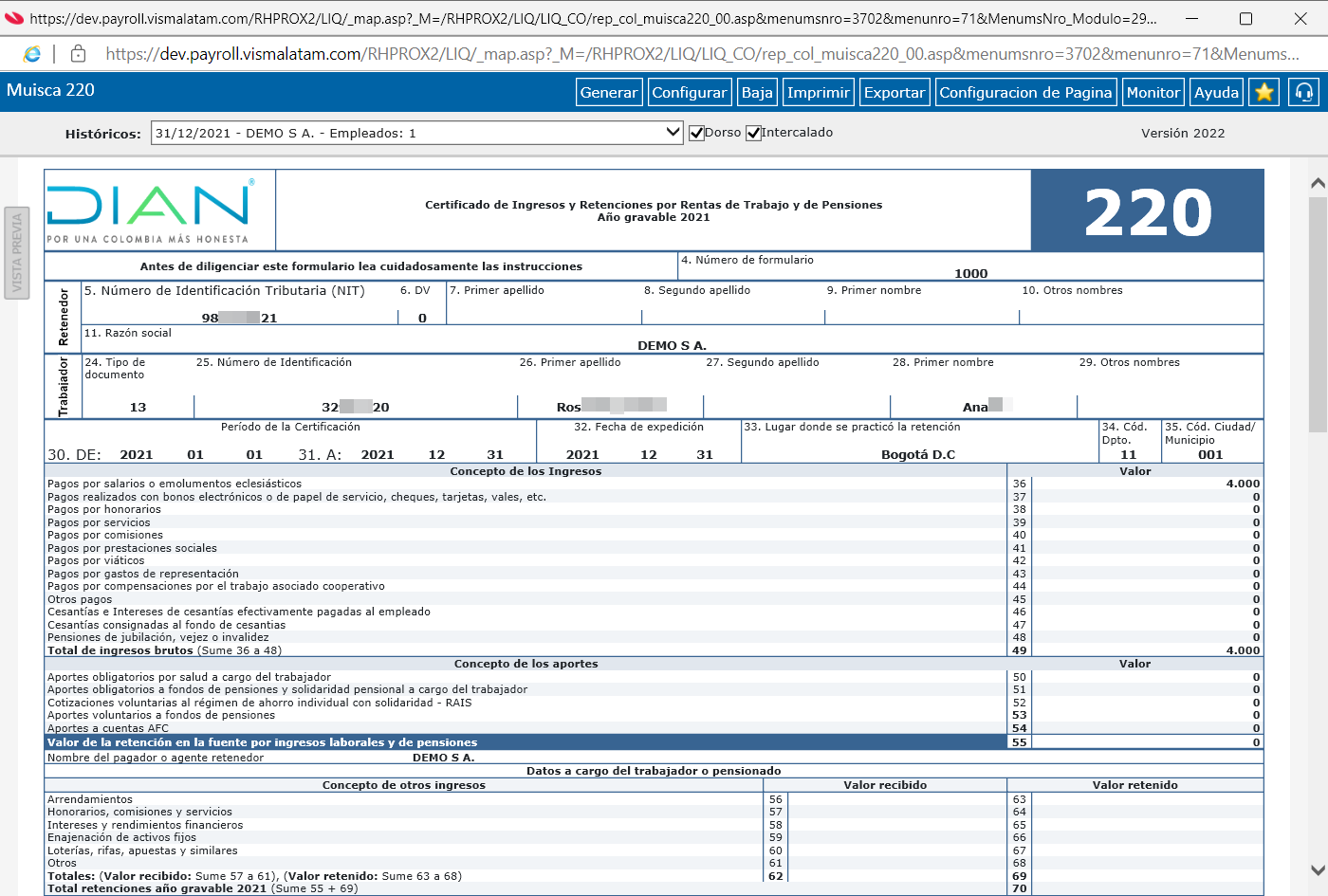Click the Exportar button
Screen dimensions: 1328x896
[x=895, y=92]
